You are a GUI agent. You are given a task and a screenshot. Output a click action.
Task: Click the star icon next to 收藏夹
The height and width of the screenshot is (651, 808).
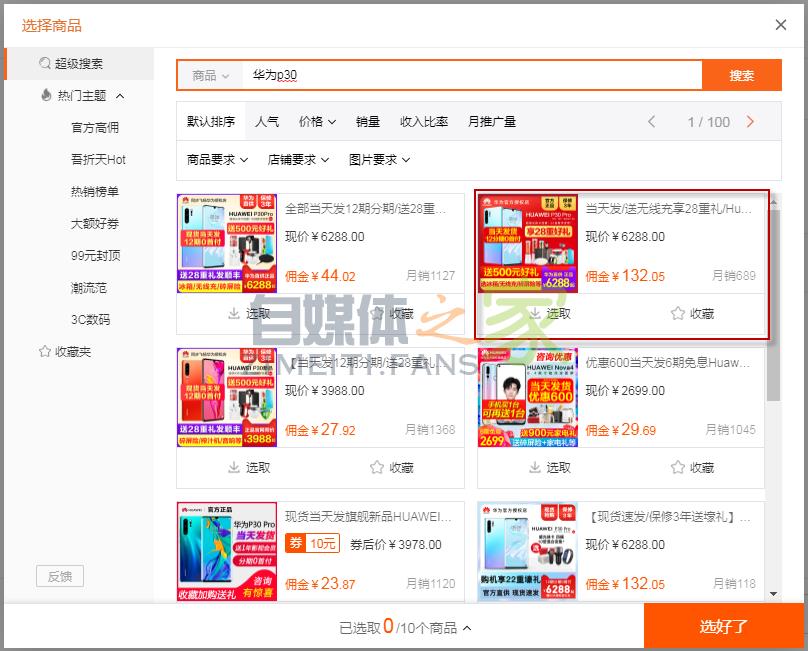(44, 352)
